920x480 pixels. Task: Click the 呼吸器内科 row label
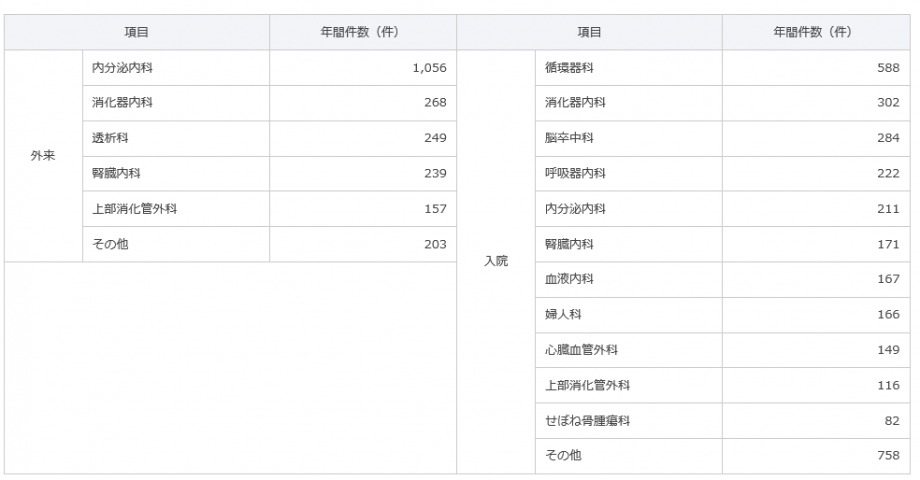coord(628,173)
